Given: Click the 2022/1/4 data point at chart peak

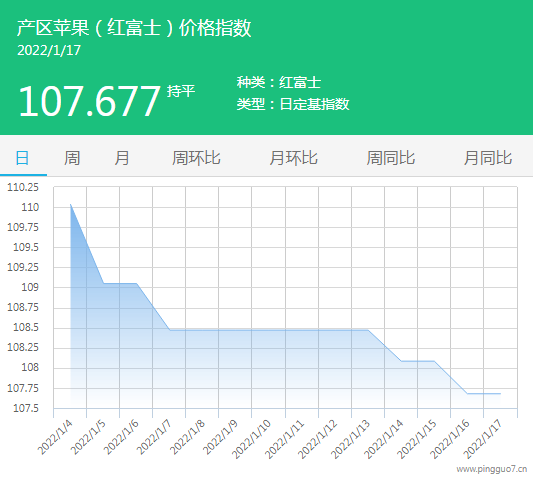Looking at the screenshot, I should click(x=70, y=205).
